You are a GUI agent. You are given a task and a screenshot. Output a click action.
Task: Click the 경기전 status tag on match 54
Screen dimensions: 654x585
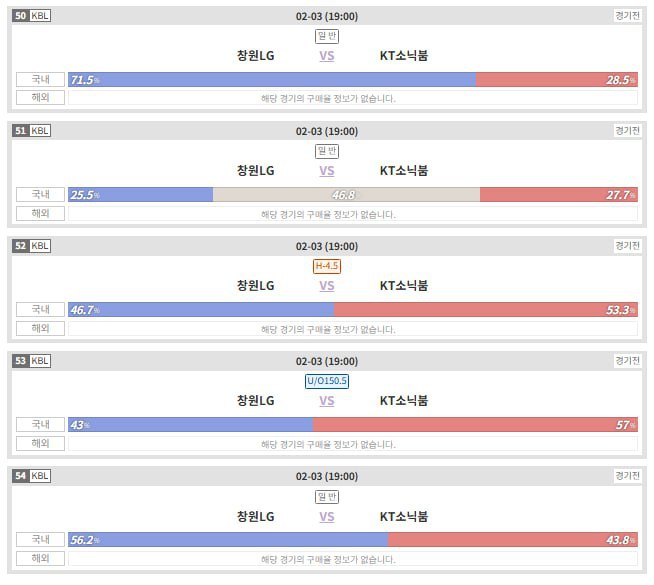click(x=628, y=476)
